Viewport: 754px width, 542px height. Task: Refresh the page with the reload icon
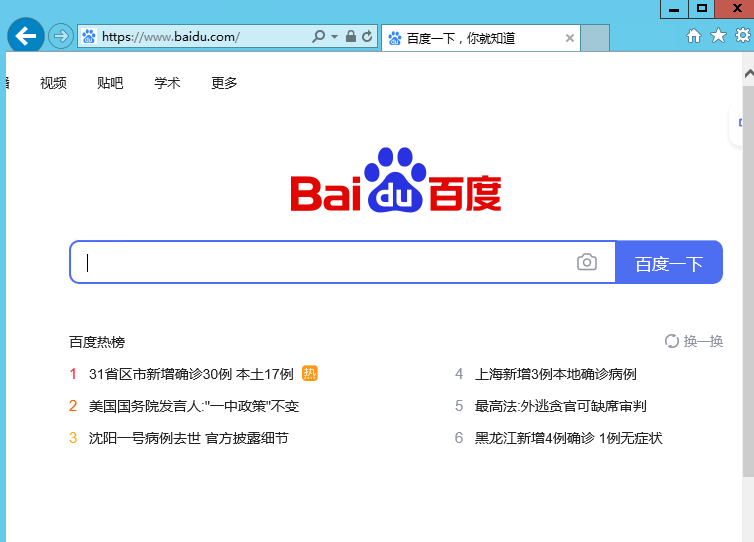pyautogui.click(x=367, y=37)
